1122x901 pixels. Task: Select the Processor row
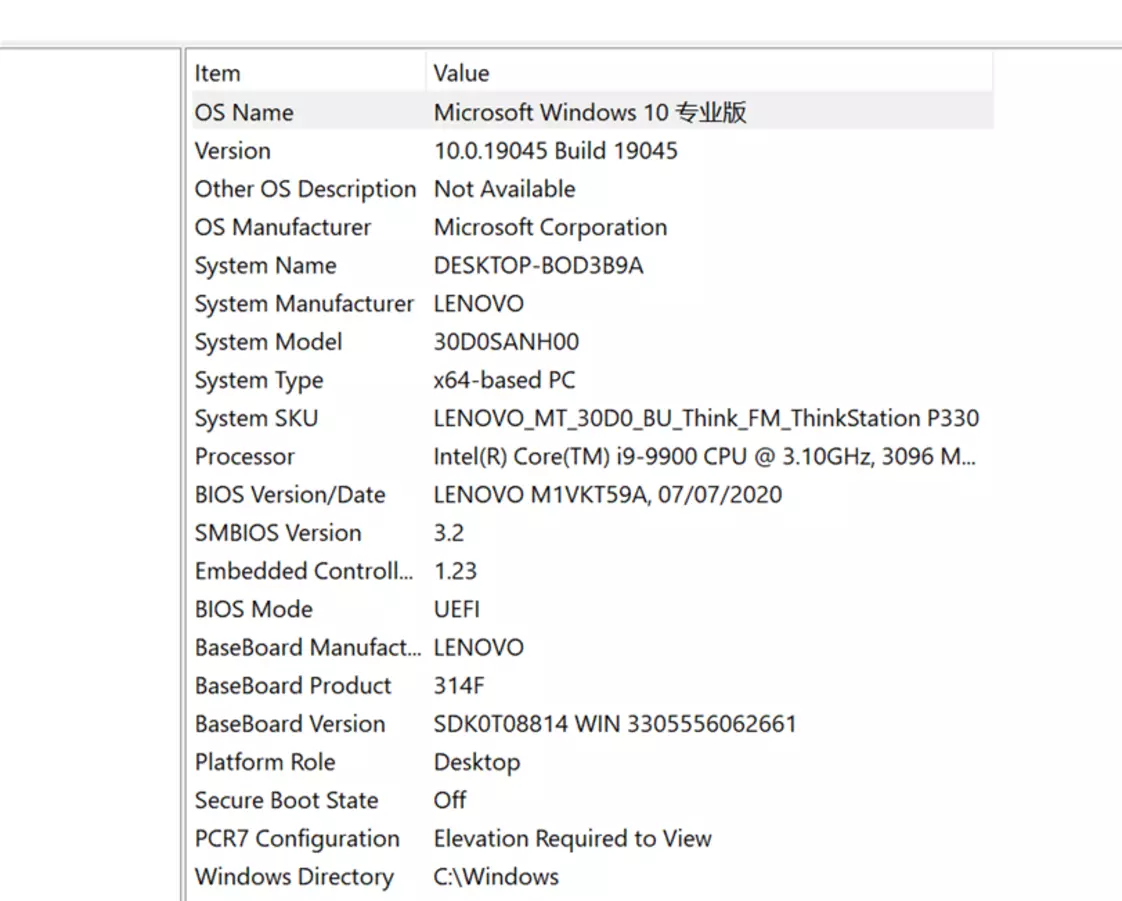pos(245,457)
